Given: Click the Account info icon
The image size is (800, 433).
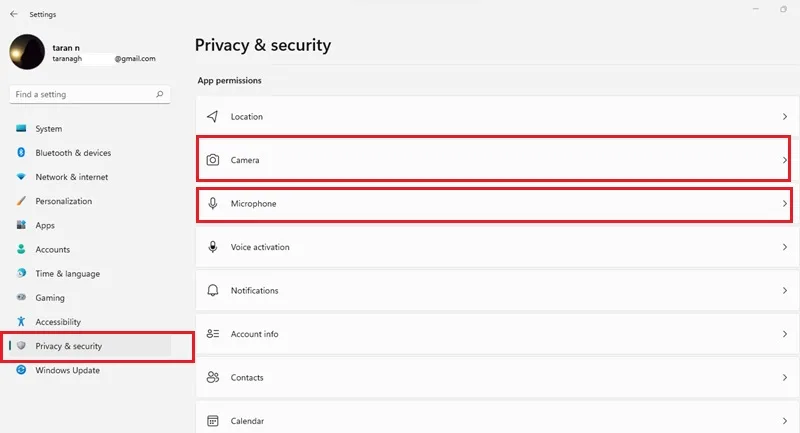Looking at the screenshot, I should 213,334.
